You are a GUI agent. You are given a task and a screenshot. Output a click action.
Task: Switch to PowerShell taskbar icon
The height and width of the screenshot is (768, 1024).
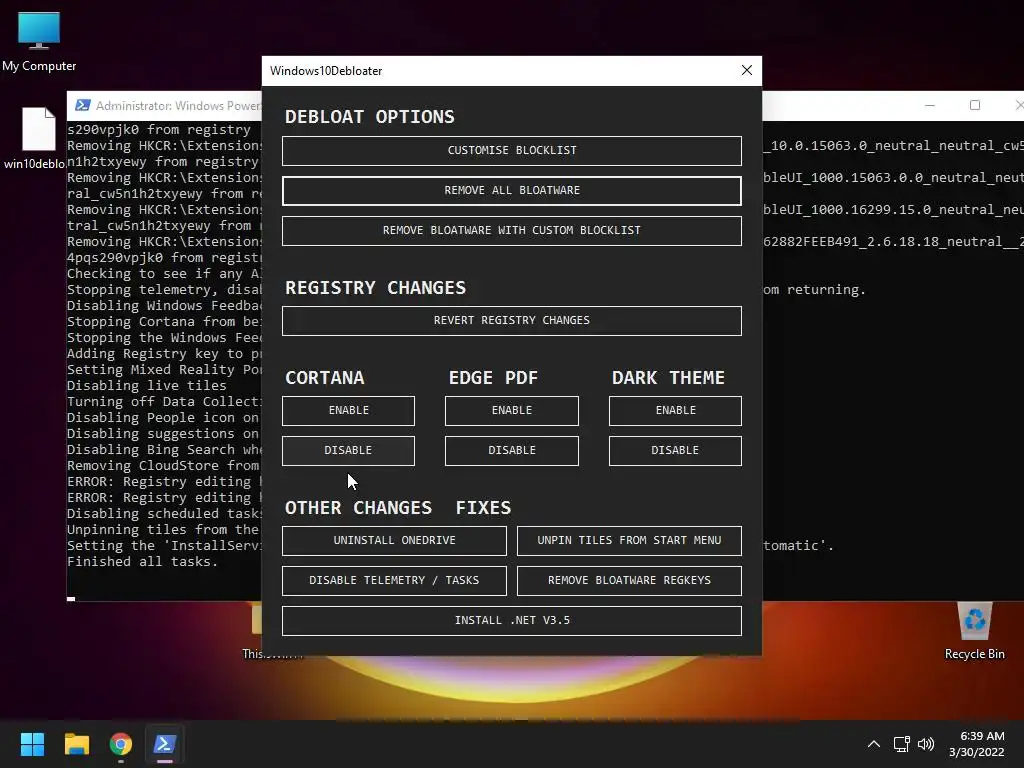(165, 744)
